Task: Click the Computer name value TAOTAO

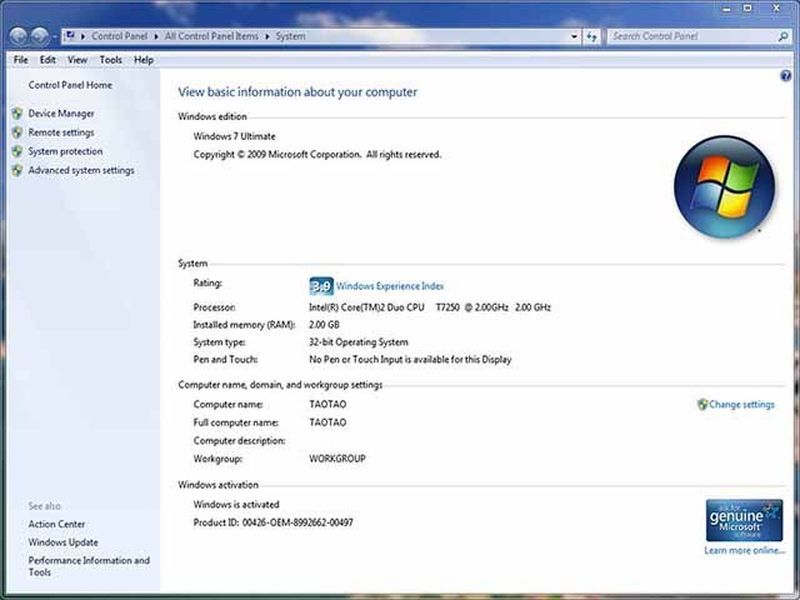Action: click(x=328, y=405)
